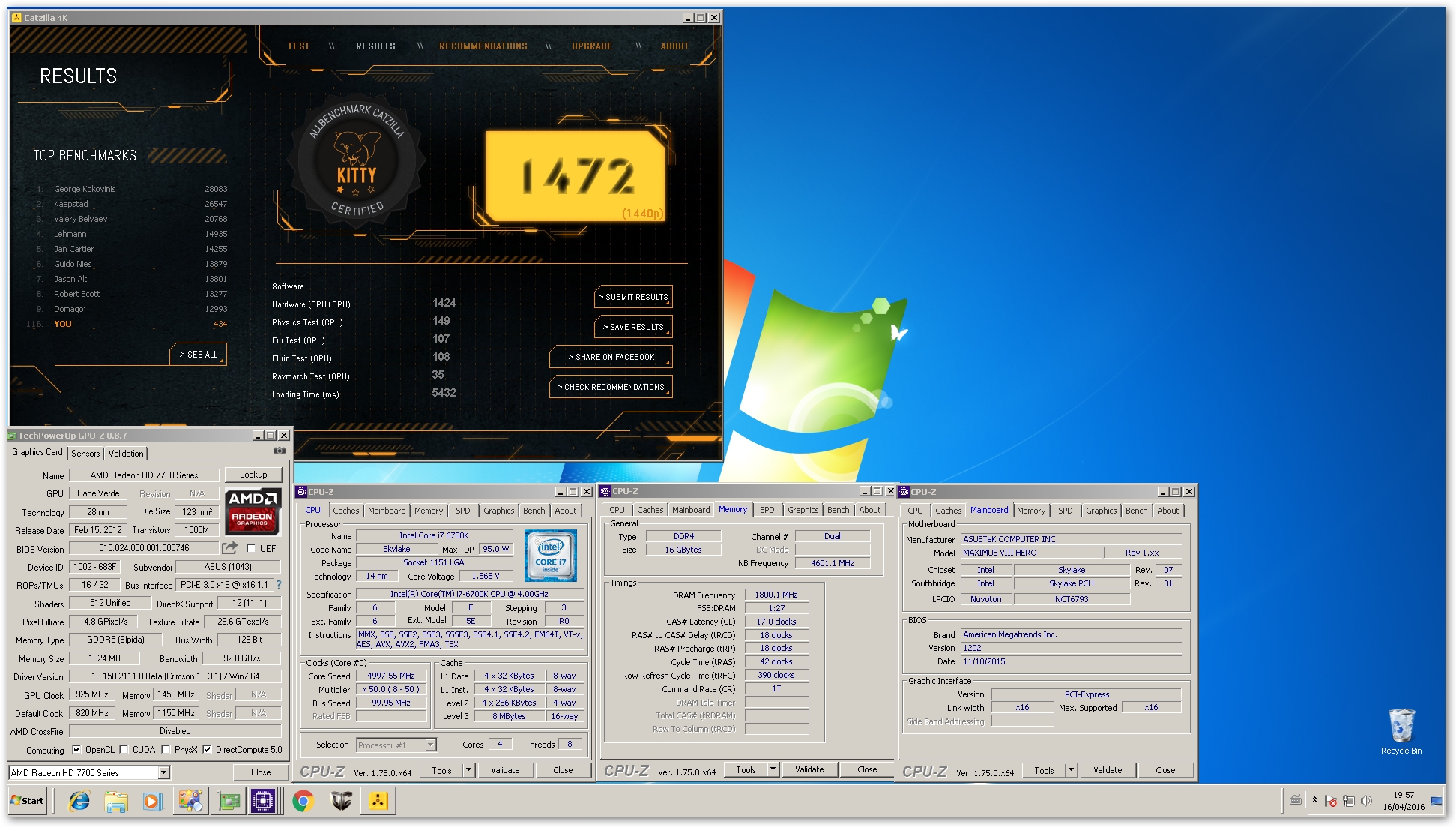Switch to CPU-Z purple chip taskbar icon
This screenshot has width=1456, height=827.
(263, 801)
